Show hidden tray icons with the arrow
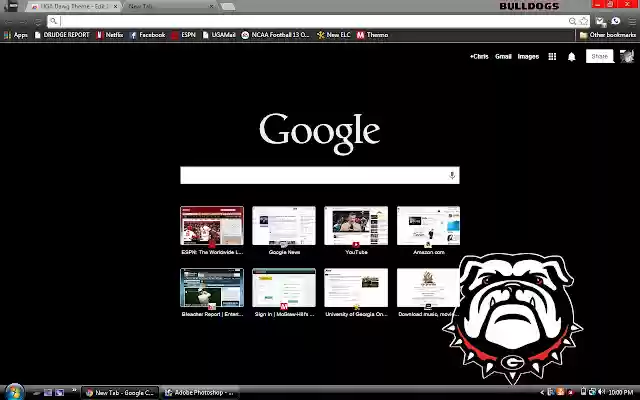This screenshot has height=400, width=640. point(542,393)
